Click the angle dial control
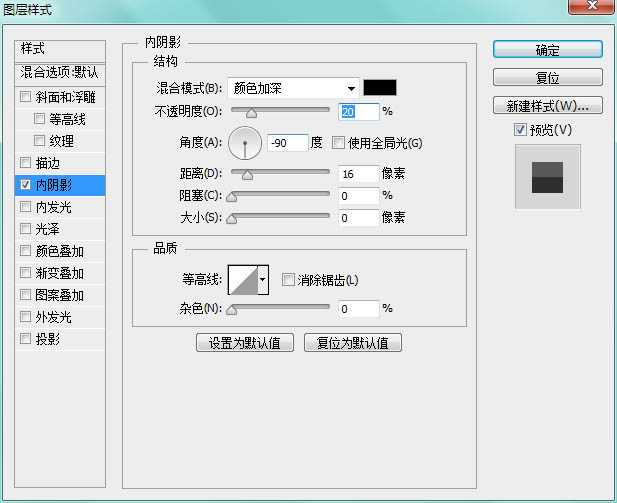This screenshot has height=503, width=617. pos(245,143)
